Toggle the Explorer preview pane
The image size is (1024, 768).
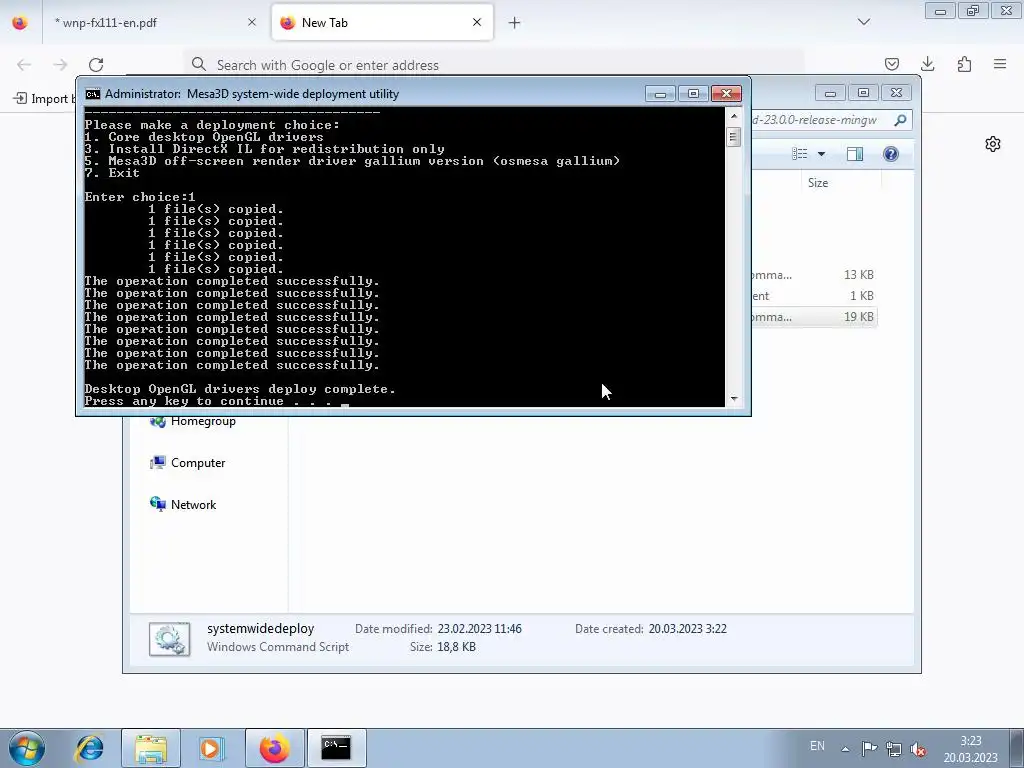click(854, 154)
